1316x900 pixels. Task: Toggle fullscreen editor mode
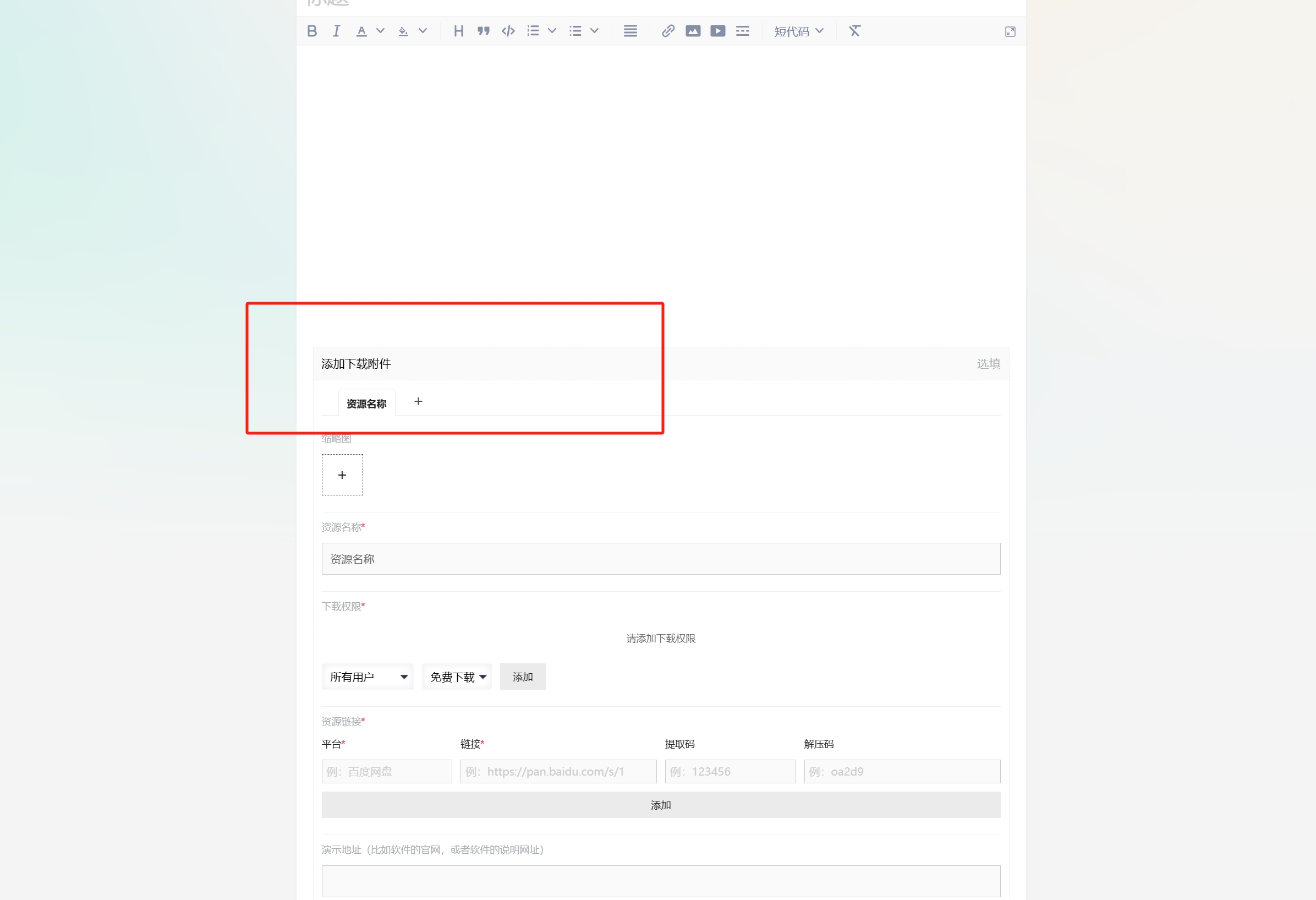[1010, 32]
